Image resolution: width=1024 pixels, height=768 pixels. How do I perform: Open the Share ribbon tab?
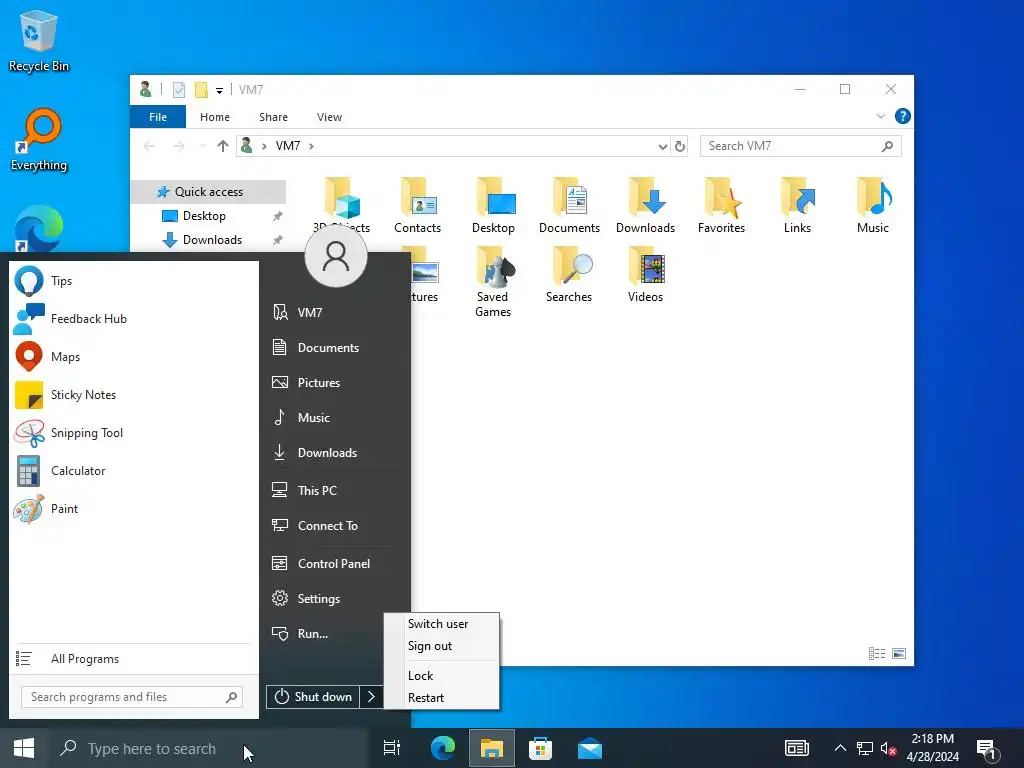tap(273, 117)
